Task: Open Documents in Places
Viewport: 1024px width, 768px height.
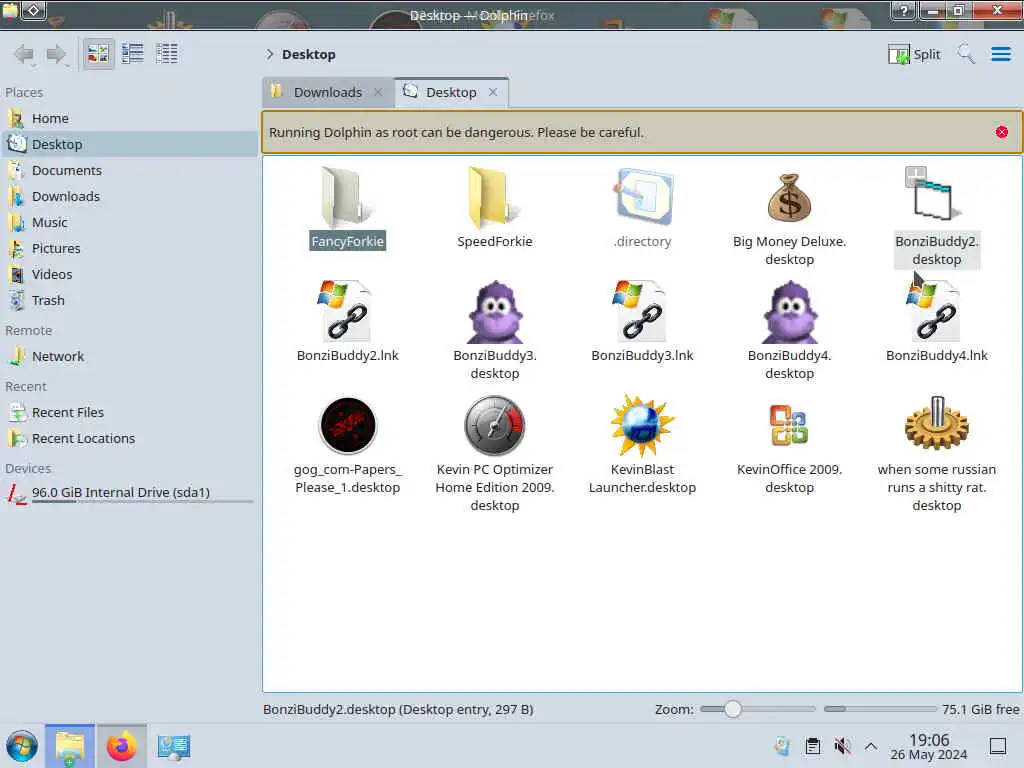Action: click(x=129, y=170)
